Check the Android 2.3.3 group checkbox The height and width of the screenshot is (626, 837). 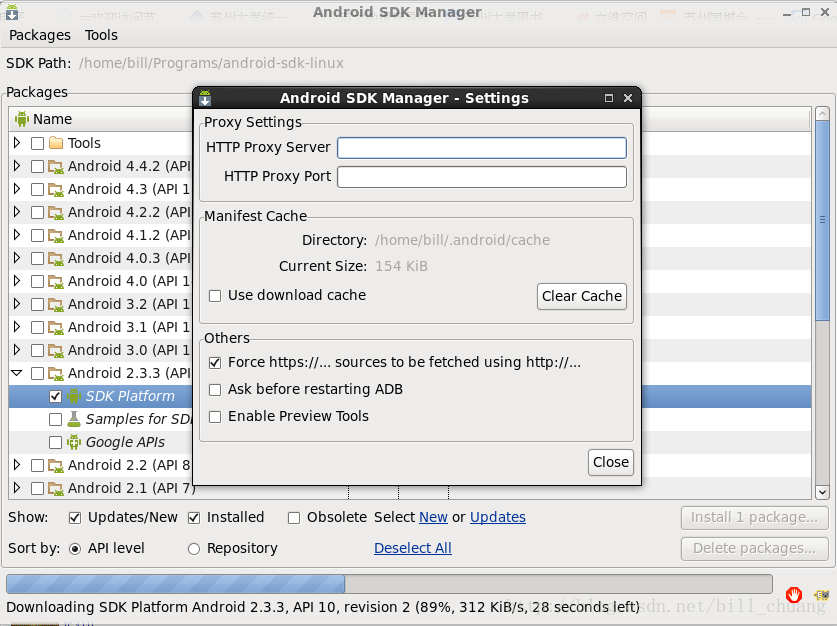pos(37,374)
